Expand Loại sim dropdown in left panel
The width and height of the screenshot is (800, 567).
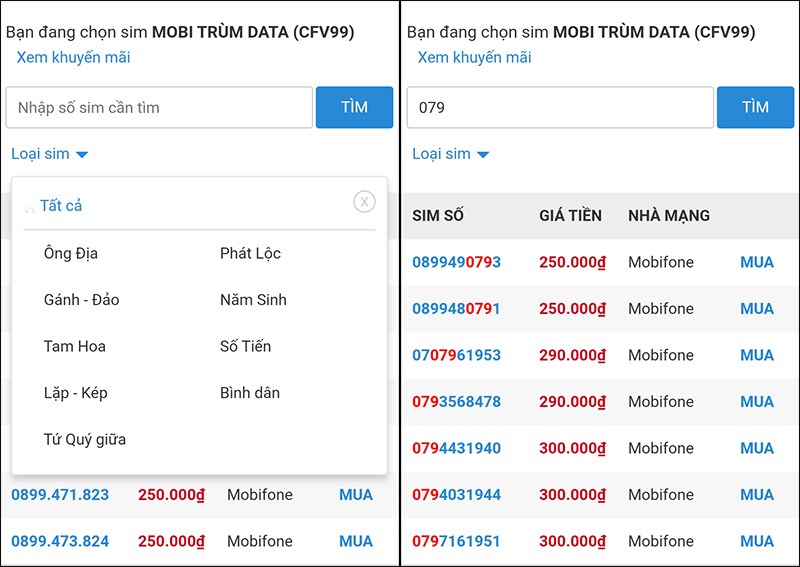tap(50, 154)
